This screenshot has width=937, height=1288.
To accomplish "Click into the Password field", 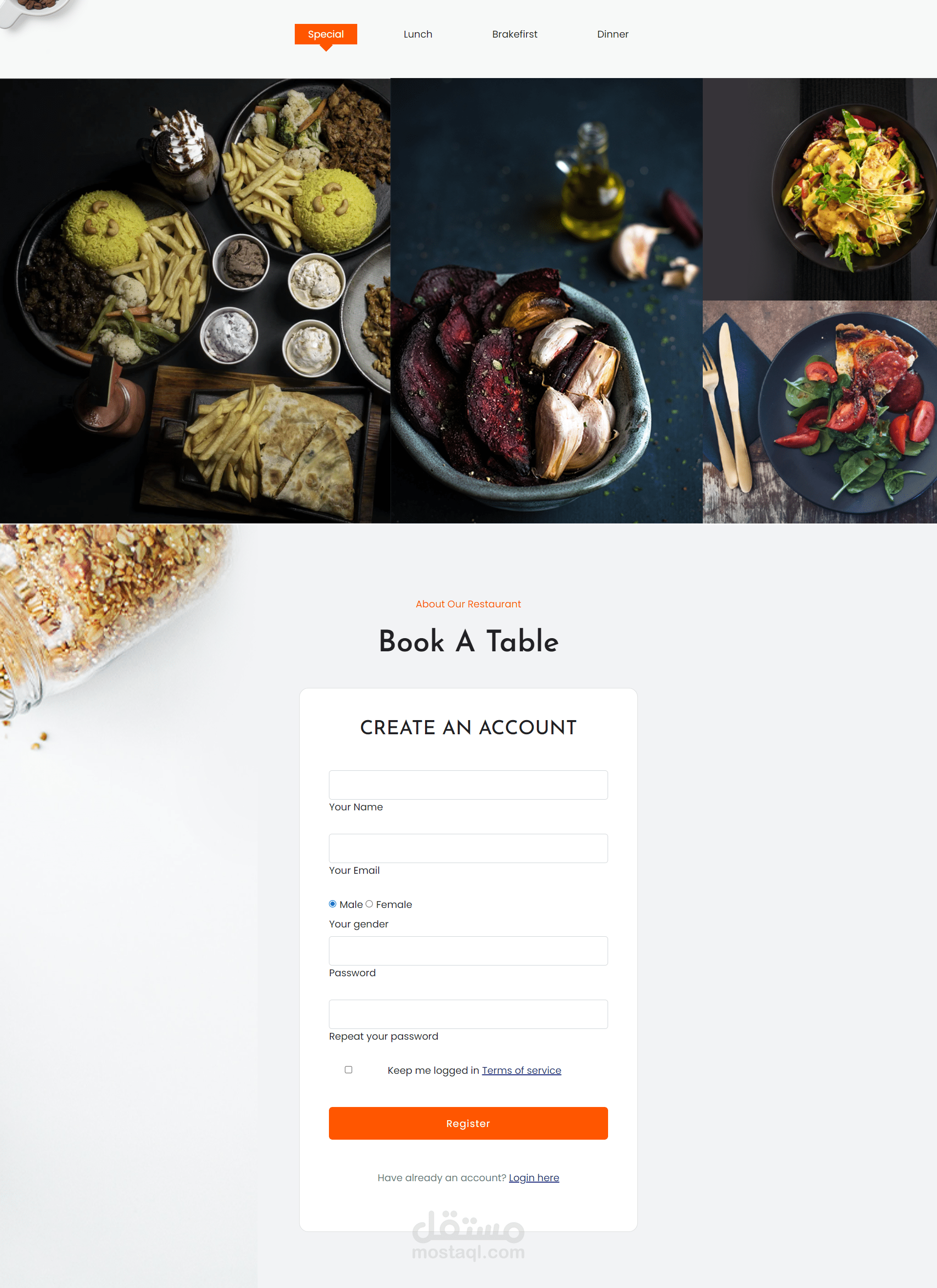I will pos(468,950).
